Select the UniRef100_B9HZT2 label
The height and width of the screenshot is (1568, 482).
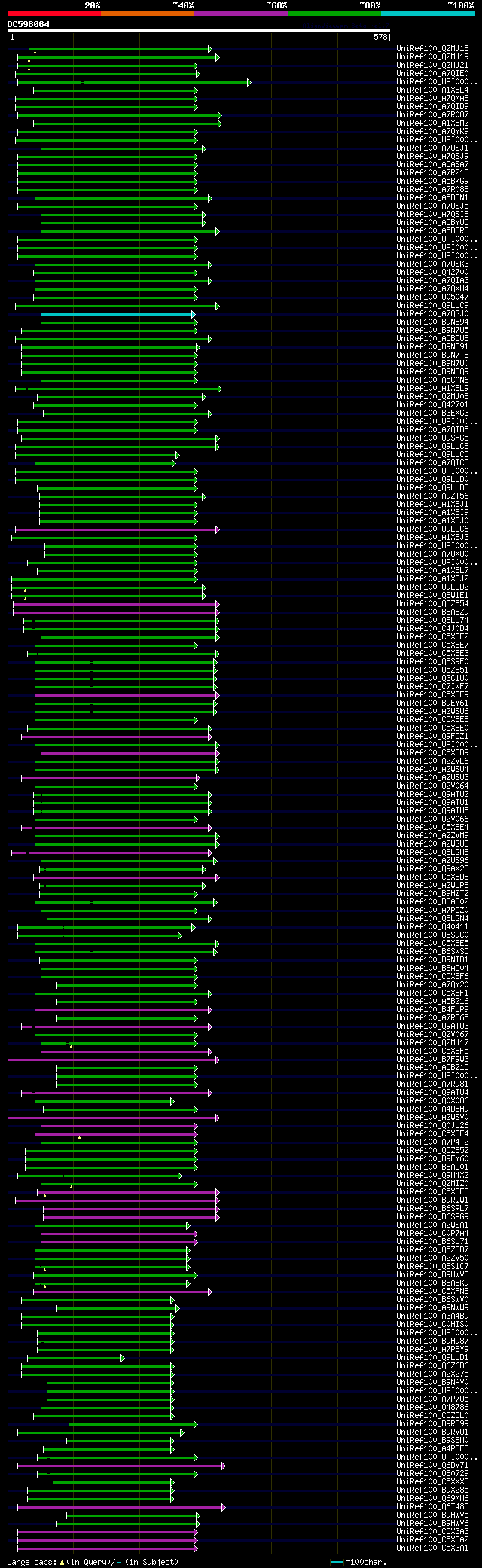click(432, 894)
